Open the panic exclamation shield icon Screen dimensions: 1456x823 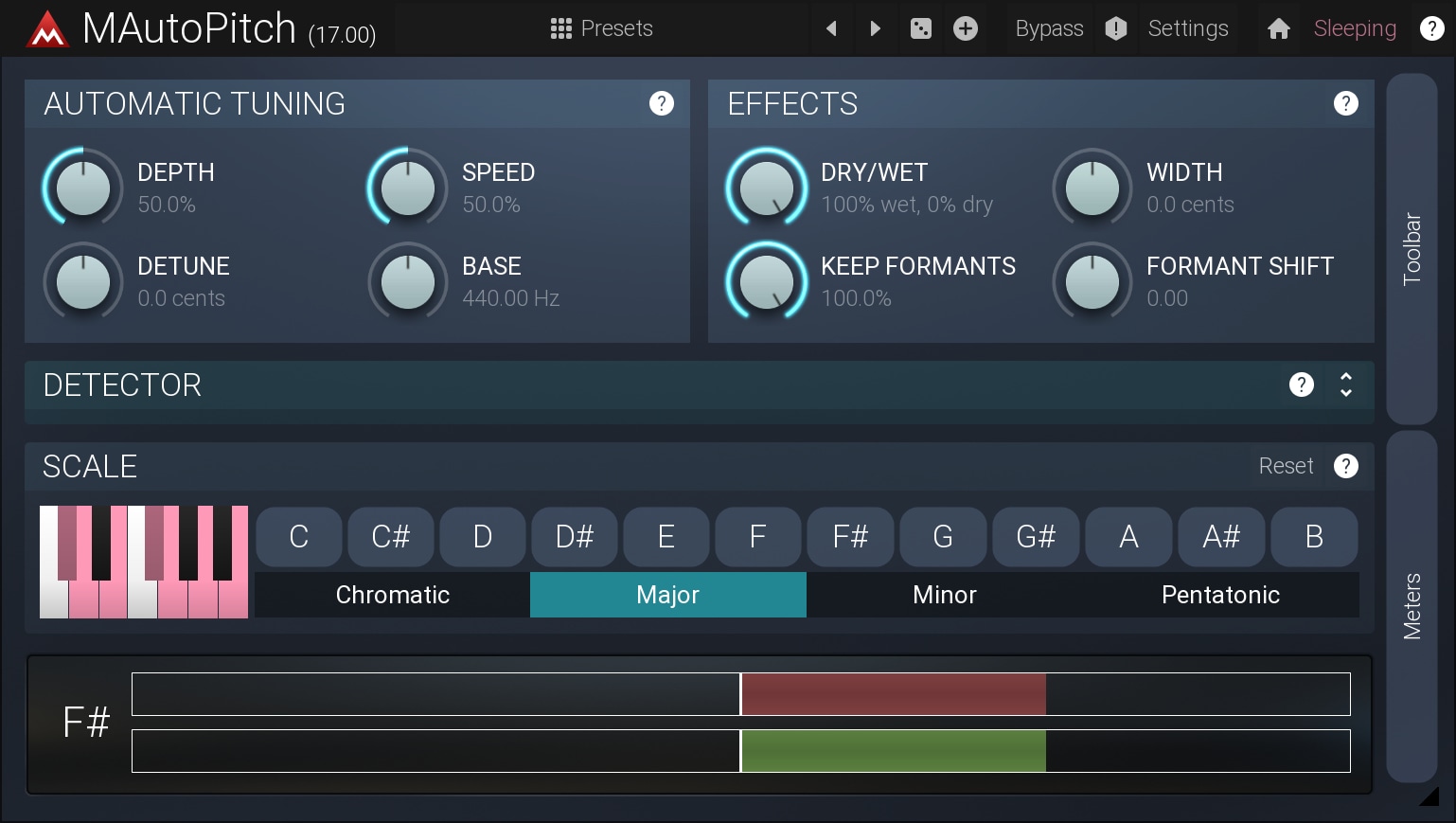coord(1116,28)
